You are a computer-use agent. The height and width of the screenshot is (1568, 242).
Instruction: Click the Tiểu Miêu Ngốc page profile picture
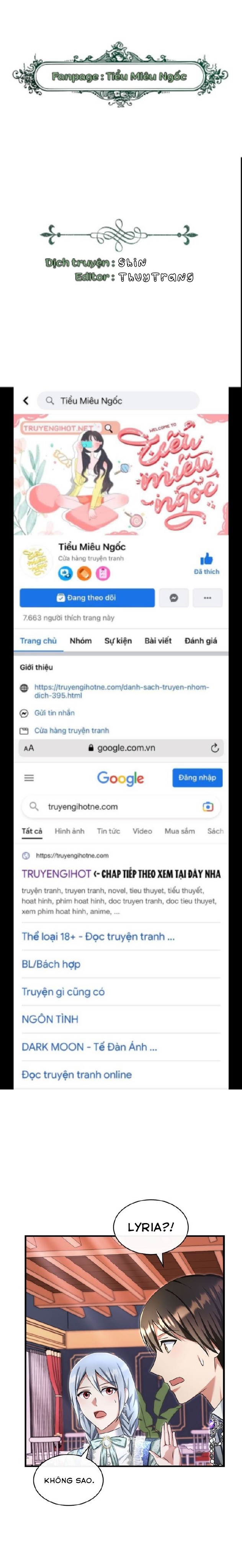pos(37,561)
